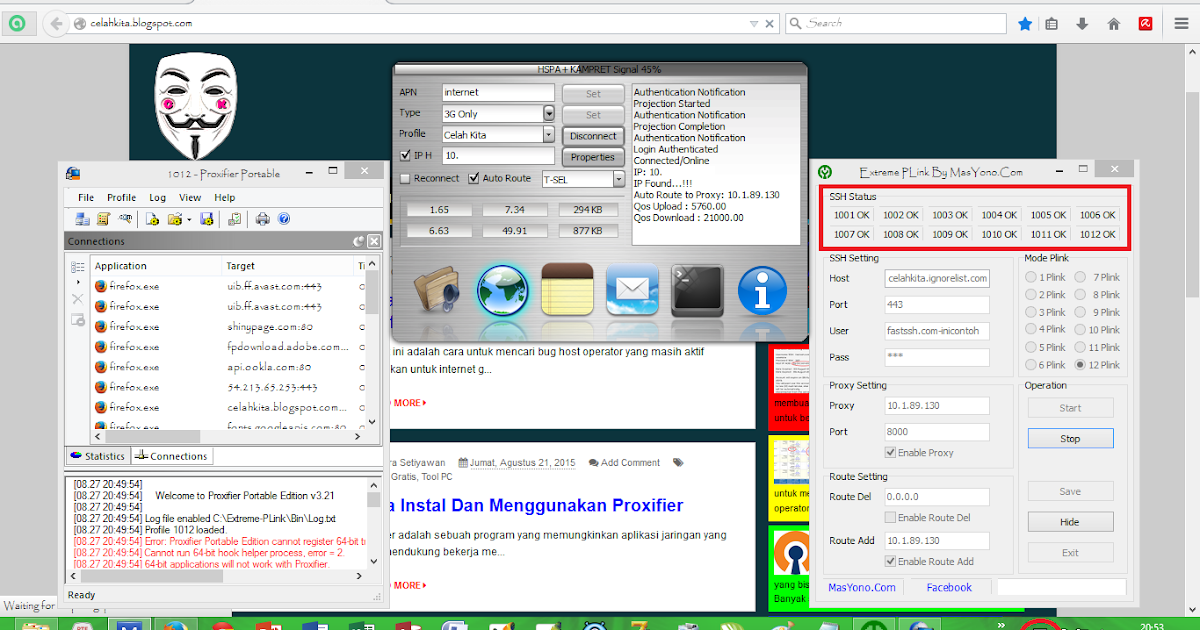Open Proxifier Profile menu

tap(122, 198)
